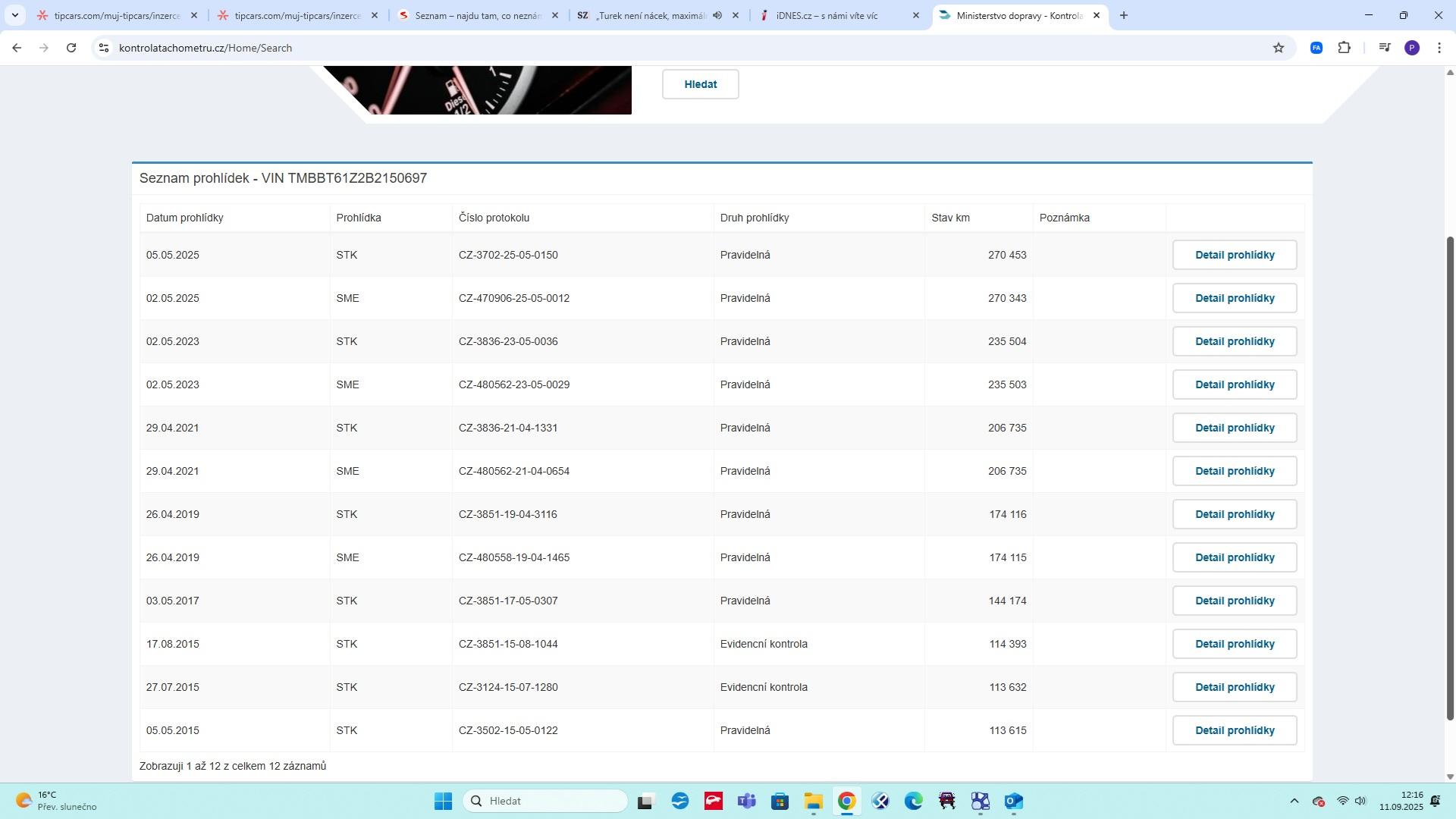Open the Chrome profile avatar menu

pyautogui.click(x=1412, y=48)
